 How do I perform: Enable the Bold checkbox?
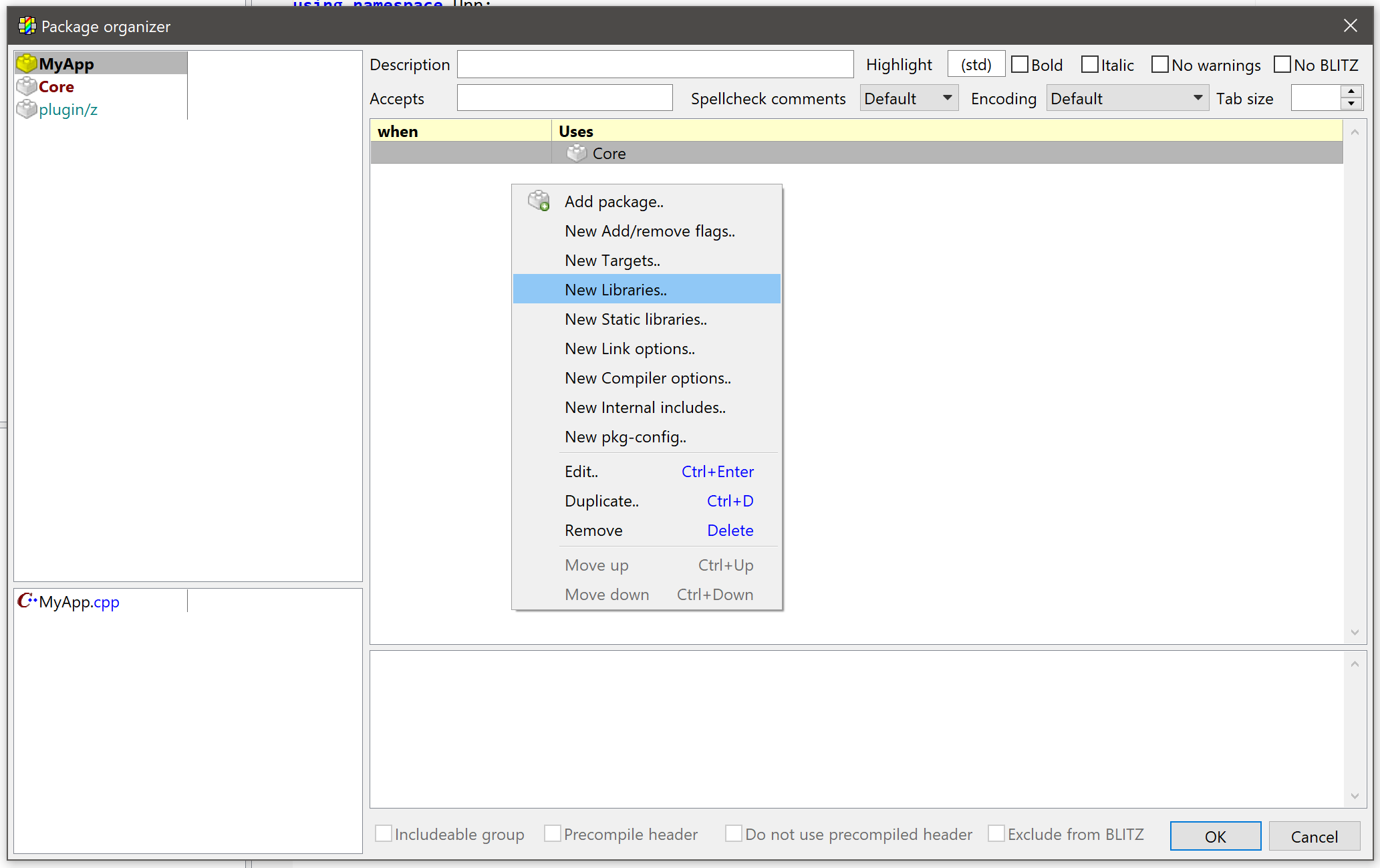1020,65
